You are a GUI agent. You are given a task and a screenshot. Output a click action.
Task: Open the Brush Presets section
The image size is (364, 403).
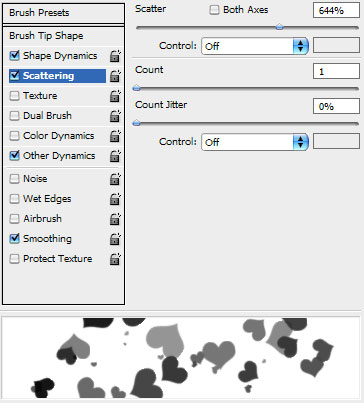point(63,13)
